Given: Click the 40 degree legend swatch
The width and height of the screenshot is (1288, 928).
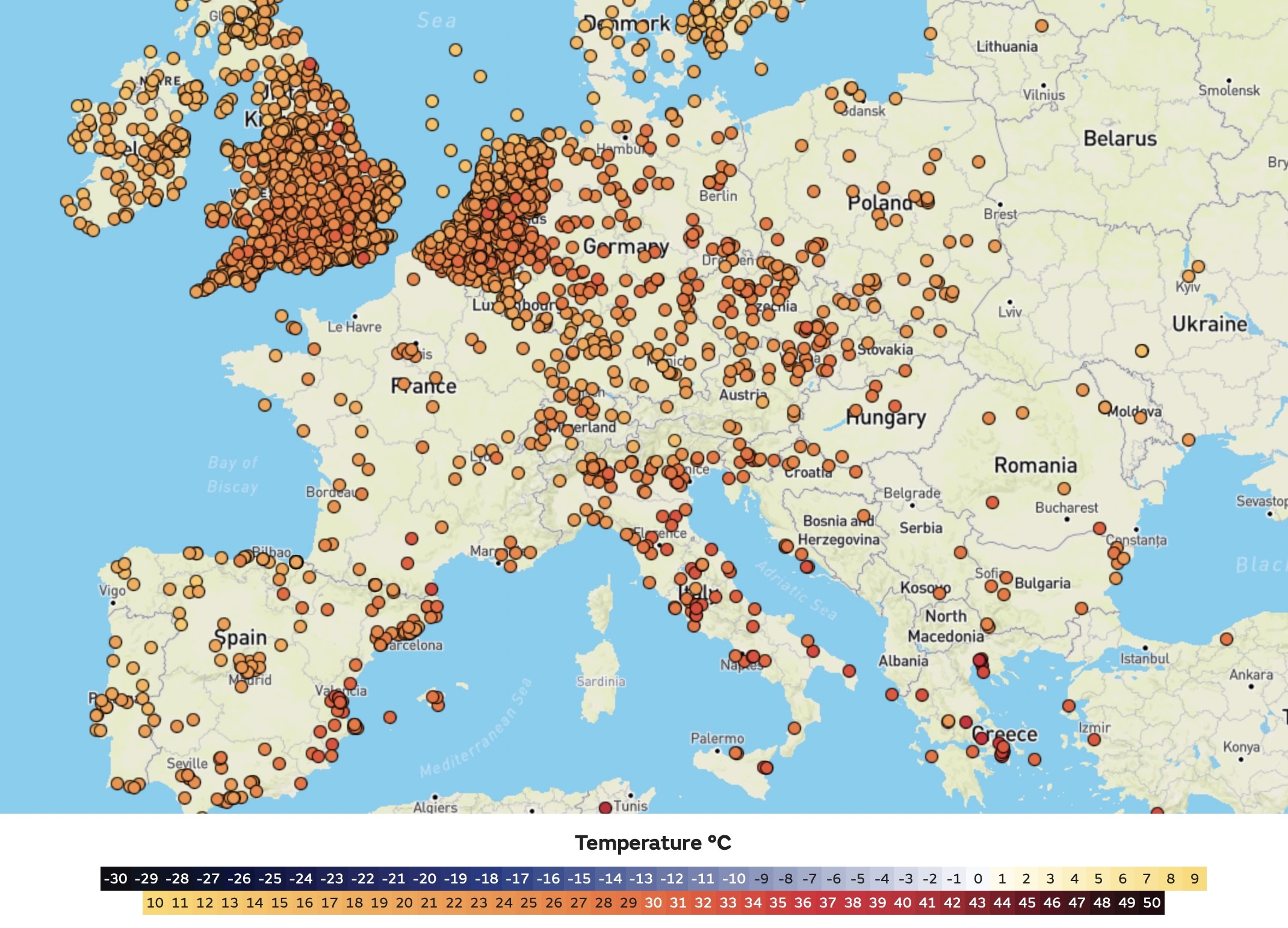Looking at the screenshot, I should pos(902,903).
